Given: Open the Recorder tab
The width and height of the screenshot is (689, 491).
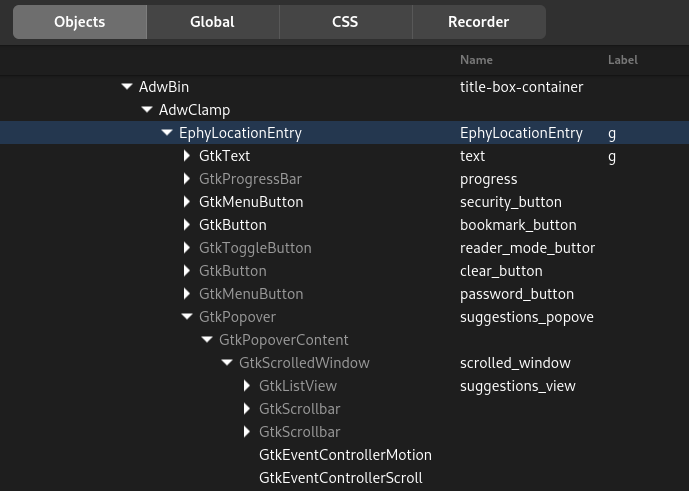Looking at the screenshot, I should pyautogui.click(x=479, y=22).
